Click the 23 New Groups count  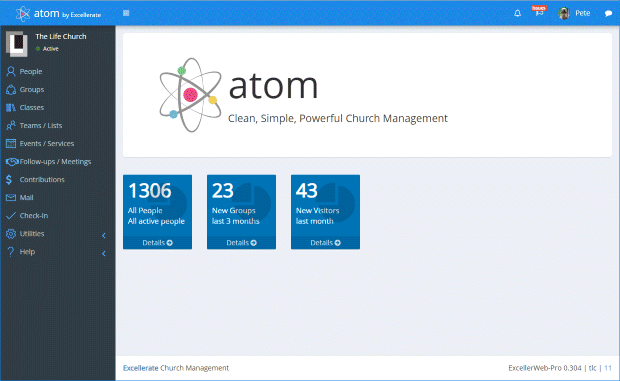[x=223, y=190]
